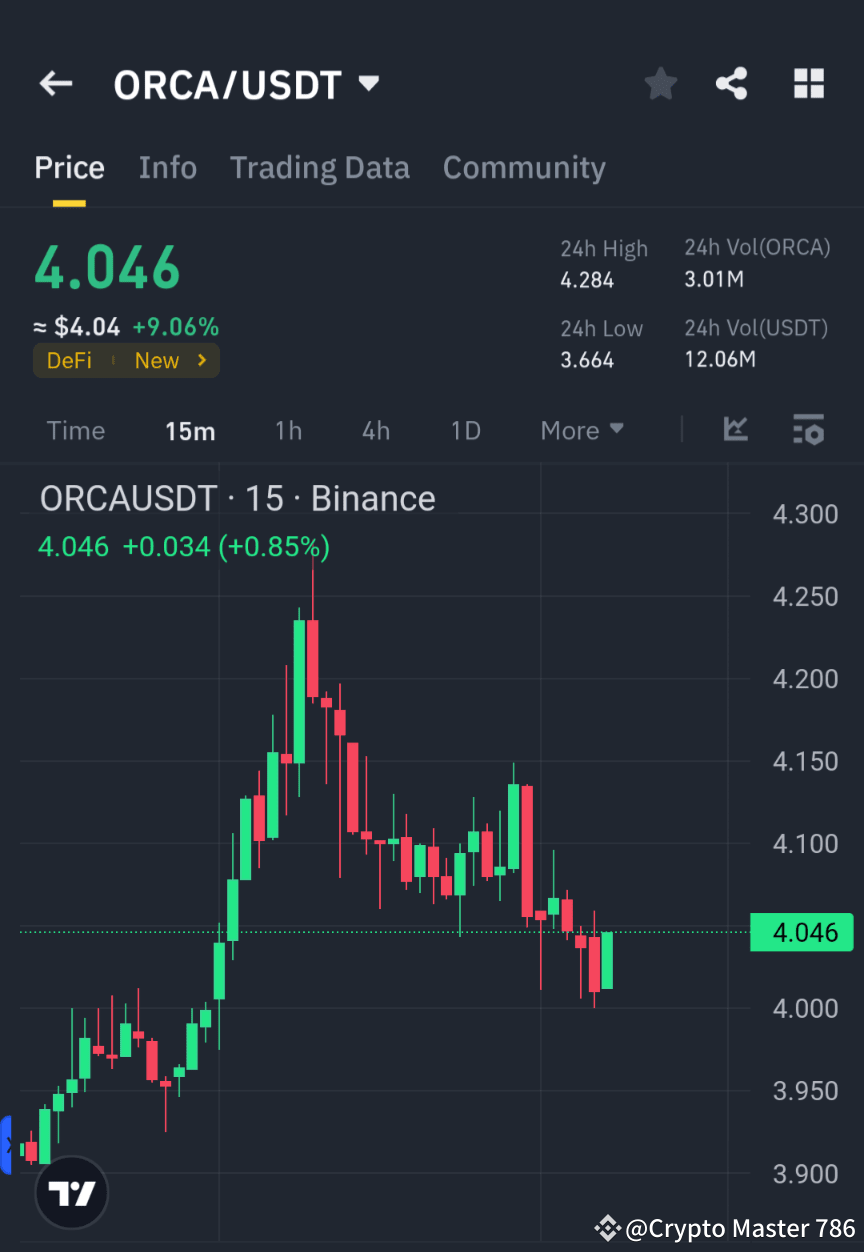Open the DeFi New tag chevron
The width and height of the screenshot is (864, 1252).
pos(205,360)
